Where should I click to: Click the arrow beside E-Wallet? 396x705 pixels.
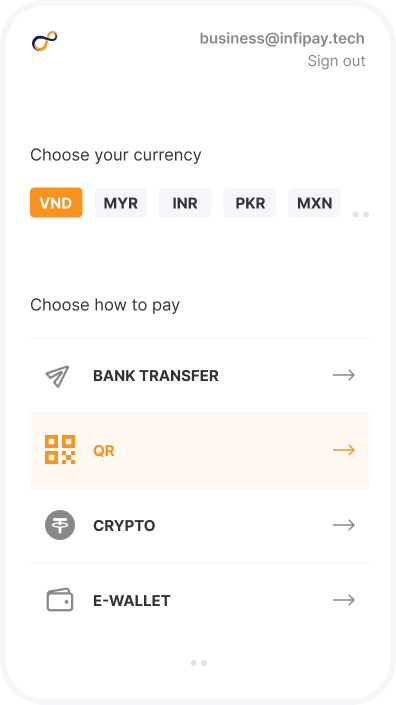(344, 600)
